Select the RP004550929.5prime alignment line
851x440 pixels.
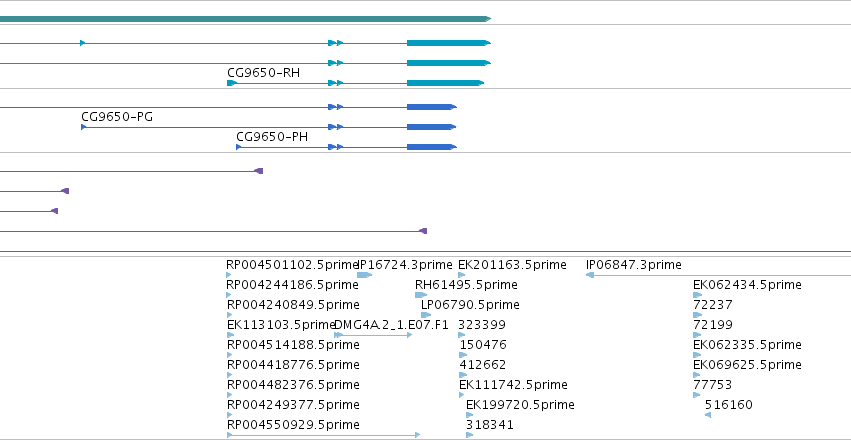pyautogui.click(x=323, y=435)
